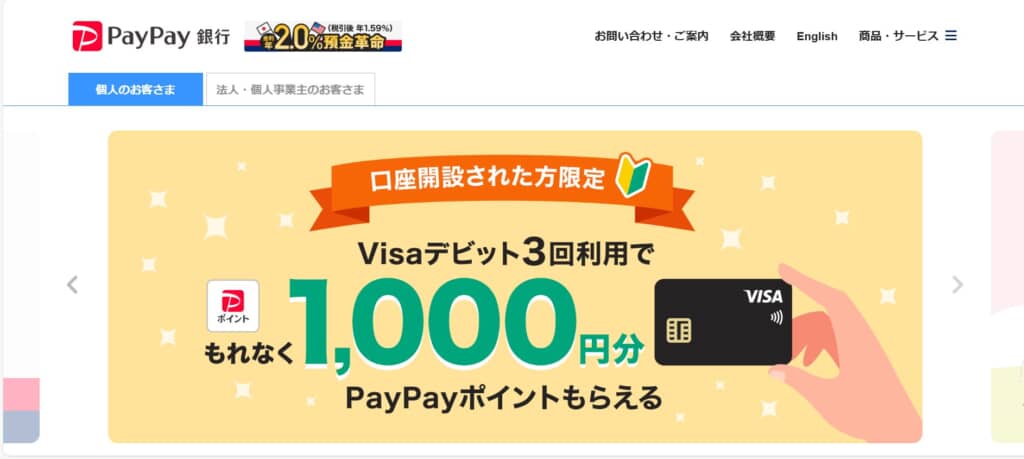Click the VISA logo on the card
The width and height of the screenshot is (1024, 459).
[x=763, y=297]
